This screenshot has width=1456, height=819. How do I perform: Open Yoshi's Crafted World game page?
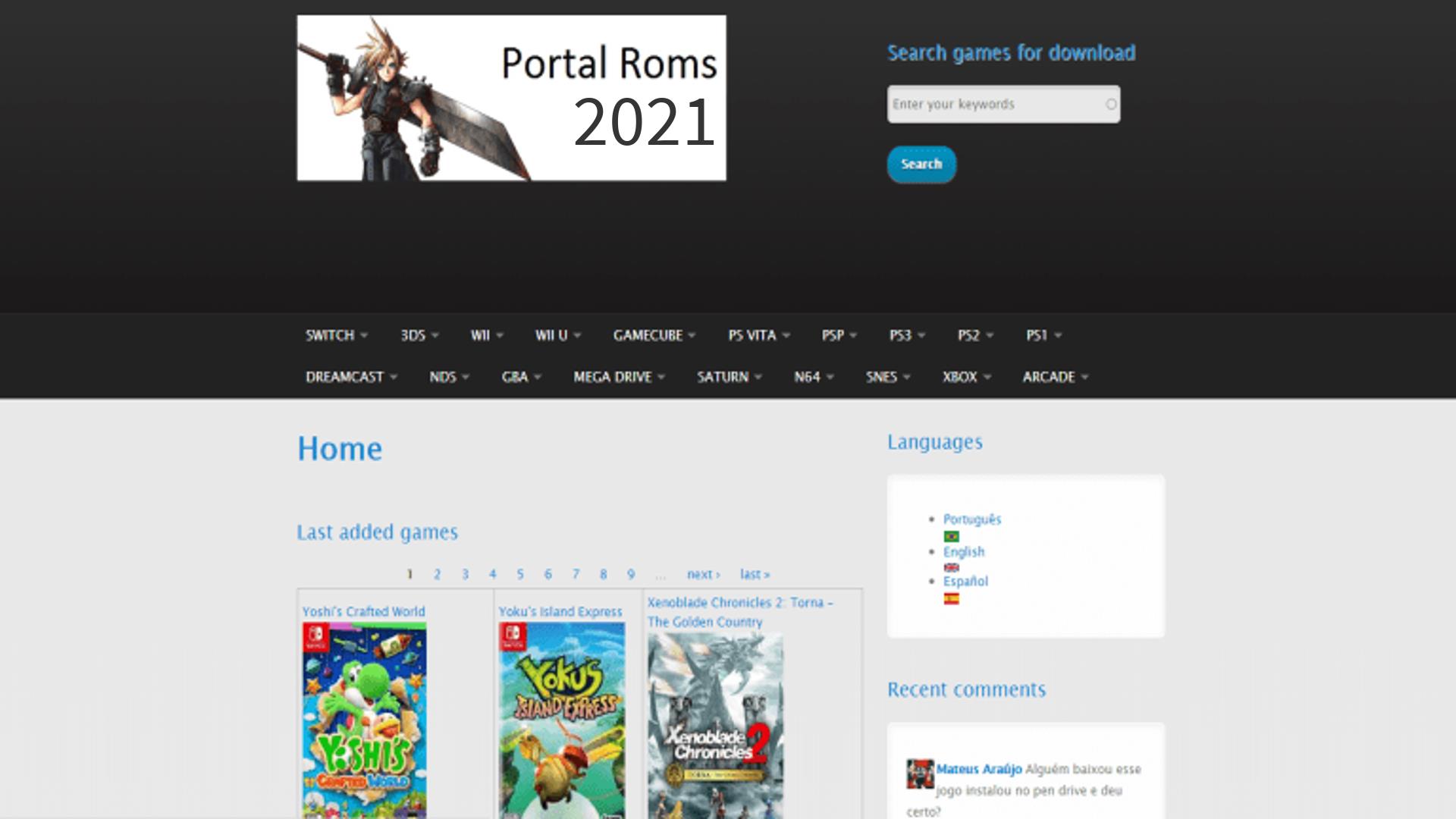(363, 610)
